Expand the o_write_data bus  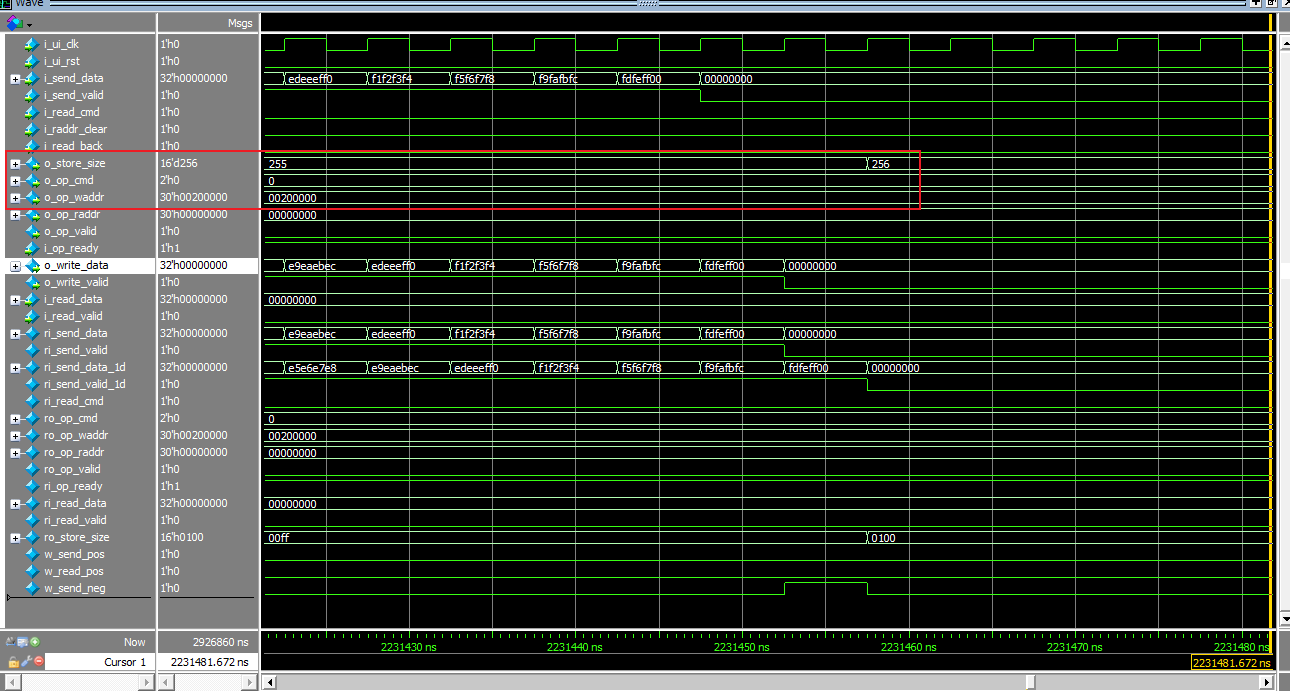point(15,265)
